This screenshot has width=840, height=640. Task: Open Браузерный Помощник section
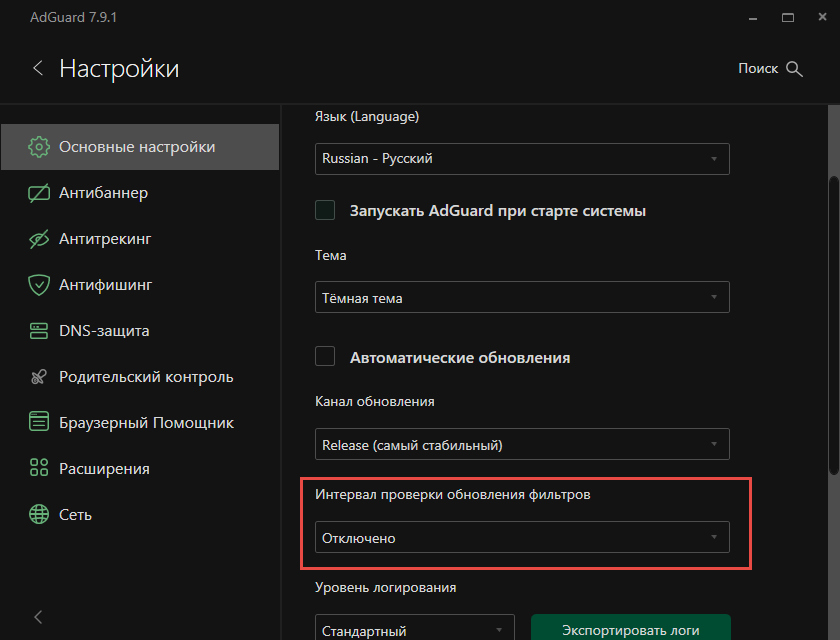[140, 423]
